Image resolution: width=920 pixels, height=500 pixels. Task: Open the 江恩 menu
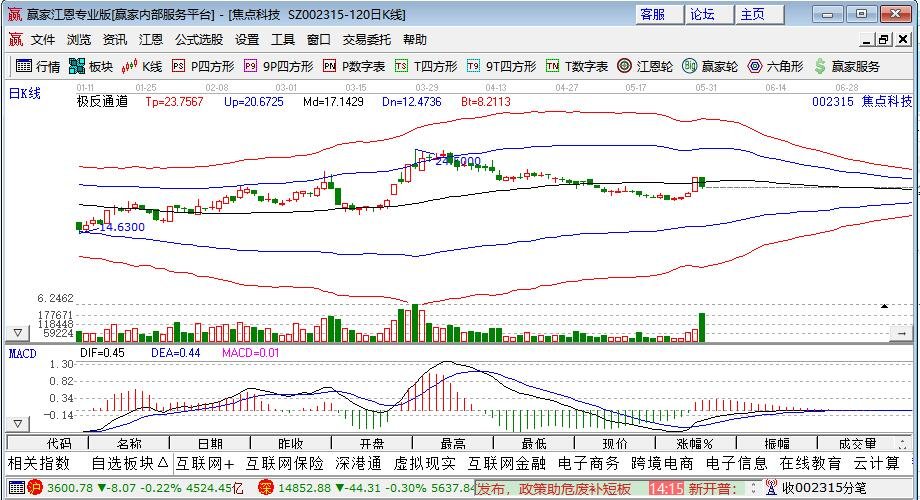coord(151,40)
